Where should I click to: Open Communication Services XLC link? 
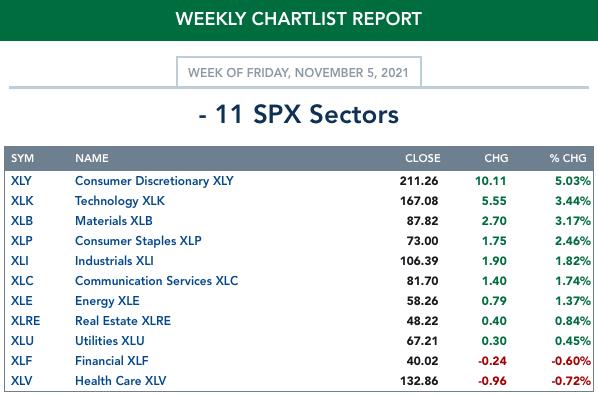tap(156, 281)
